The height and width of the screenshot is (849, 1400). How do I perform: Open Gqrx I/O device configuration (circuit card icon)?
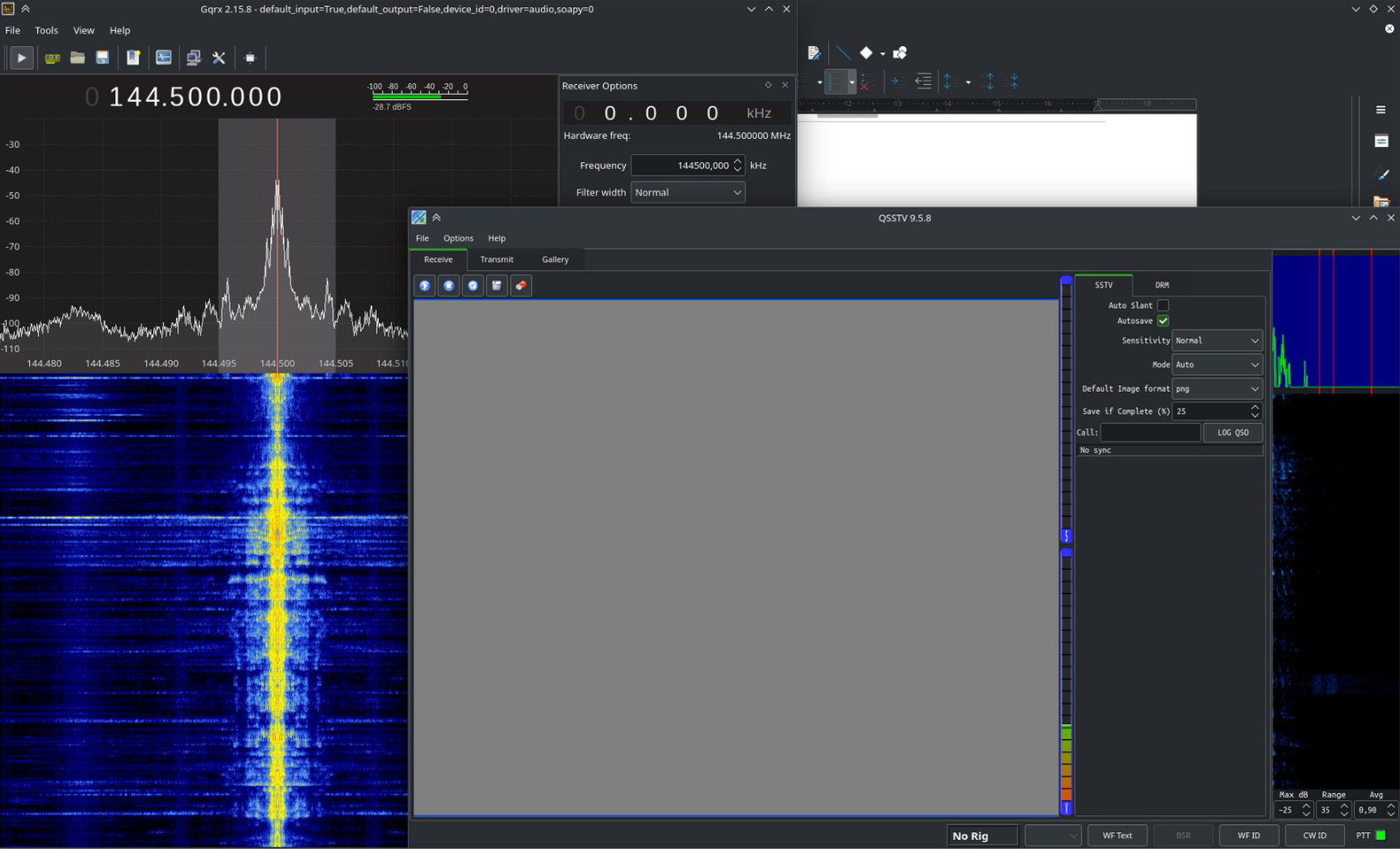click(52, 58)
